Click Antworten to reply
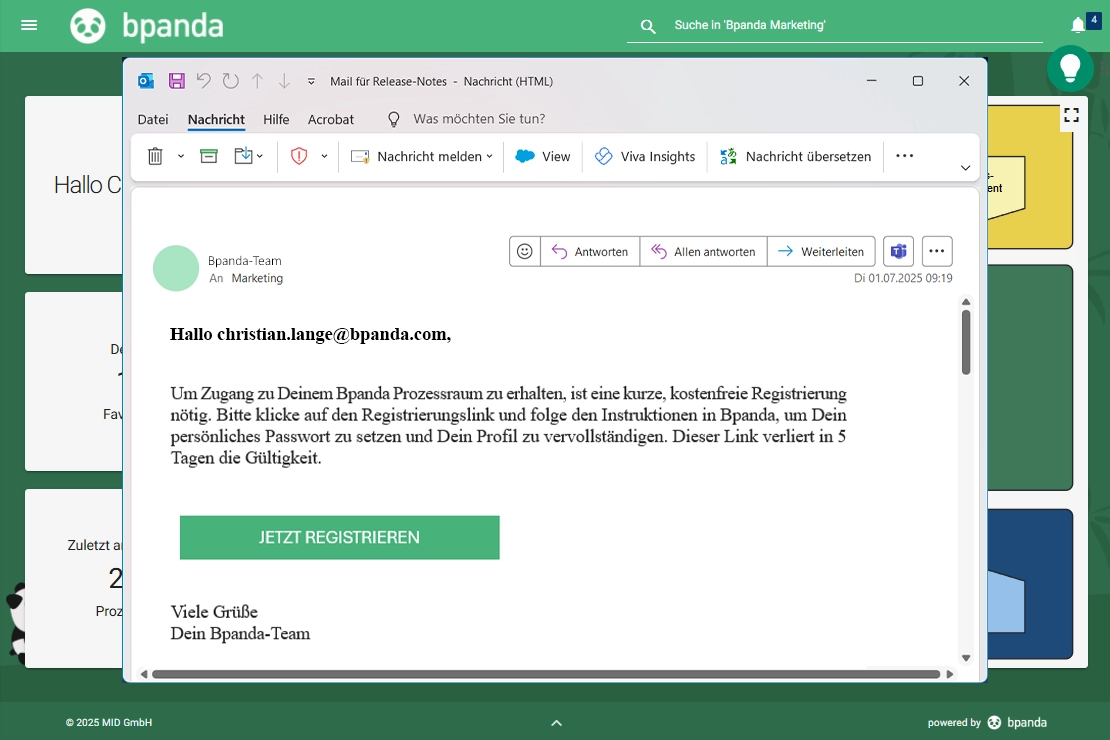 [x=590, y=251]
